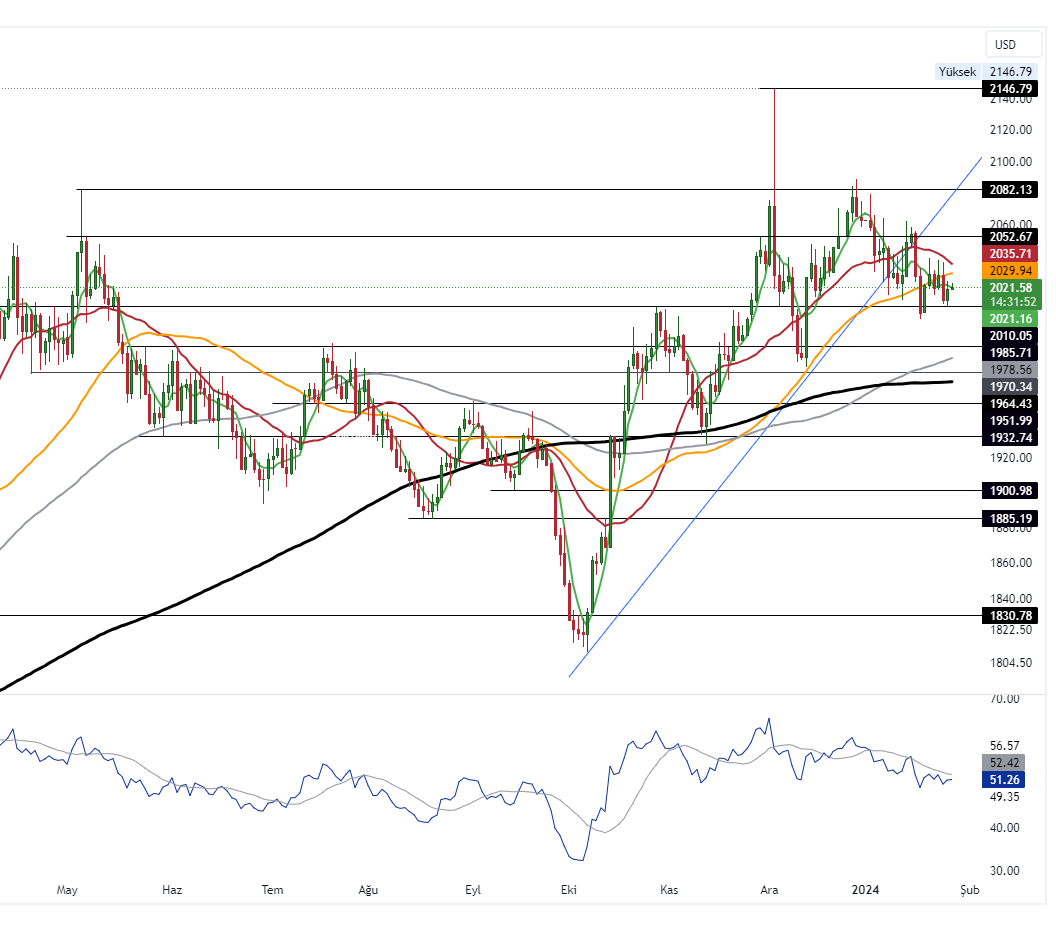Click the Eki month marker on time axis
Viewport: 1056px width, 939px height.
[x=570, y=890]
